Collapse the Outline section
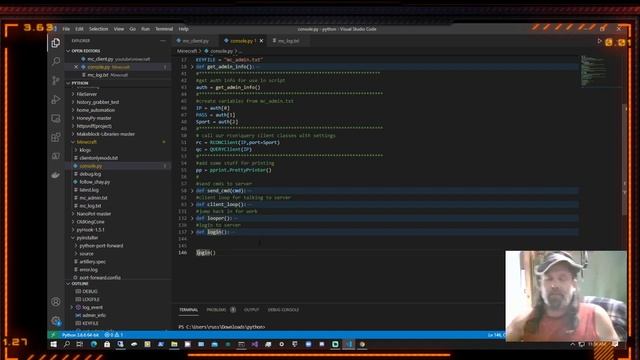Screen dimensions: 640x360 (x=80, y=283)
